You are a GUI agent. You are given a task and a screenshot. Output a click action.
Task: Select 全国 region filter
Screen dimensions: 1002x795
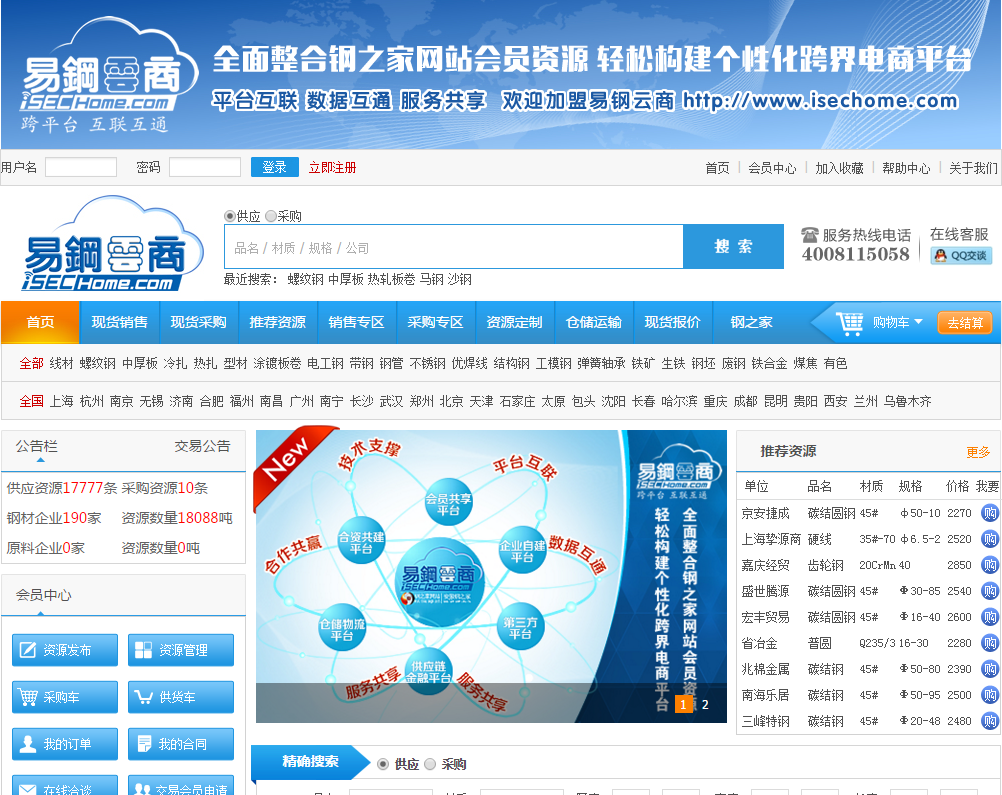[31, 401]
